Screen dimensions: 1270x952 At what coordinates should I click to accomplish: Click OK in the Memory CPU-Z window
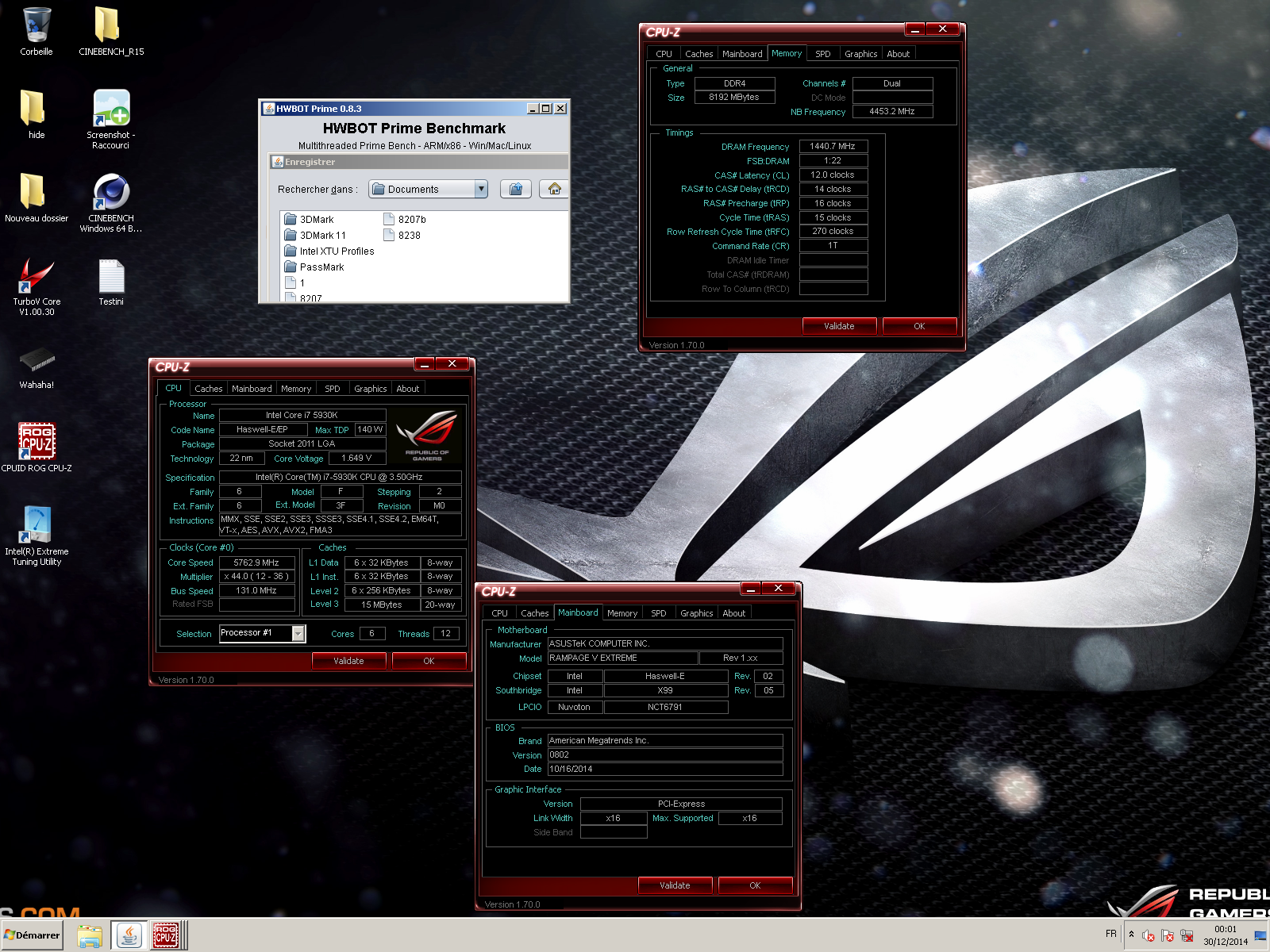coord(919,326)
